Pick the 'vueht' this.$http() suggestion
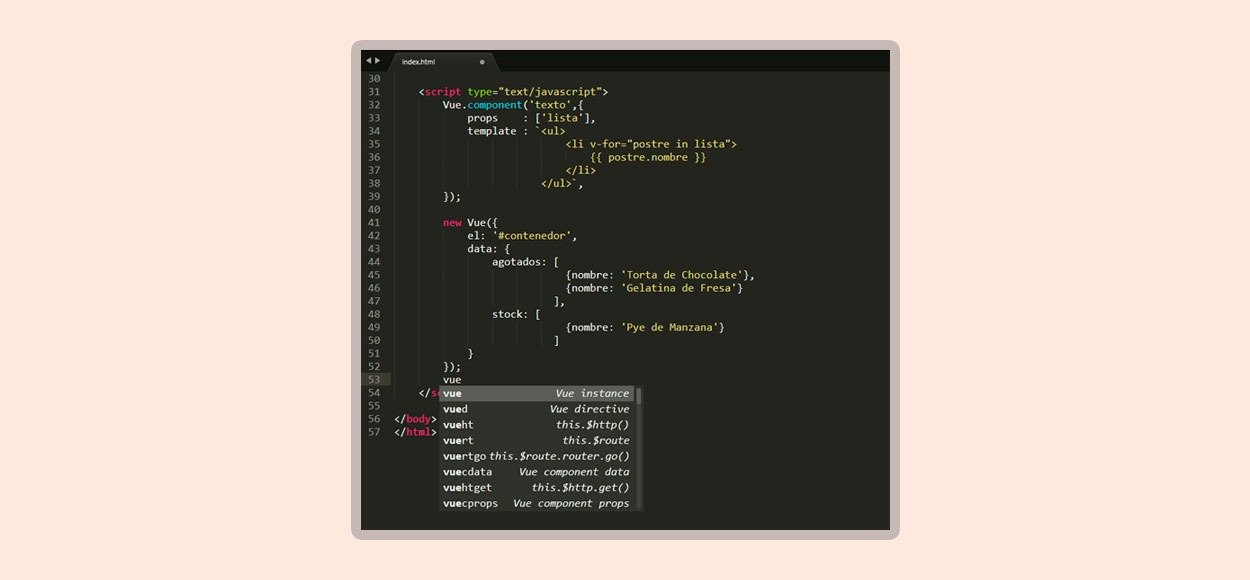 pyautogui.click(x=537, y=425)
